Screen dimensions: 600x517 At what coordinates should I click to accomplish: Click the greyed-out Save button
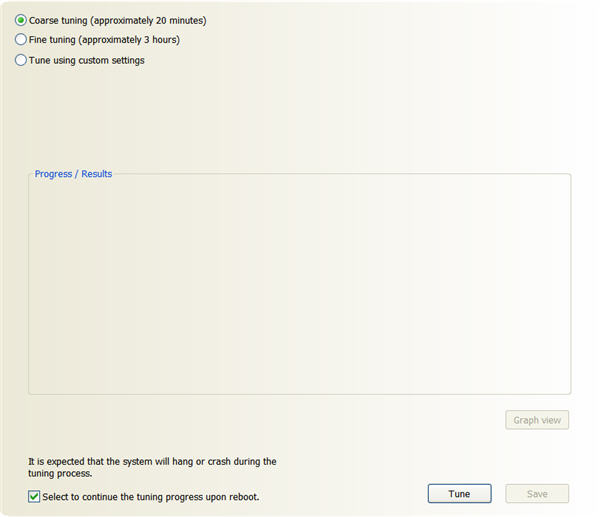coord(537,494)
